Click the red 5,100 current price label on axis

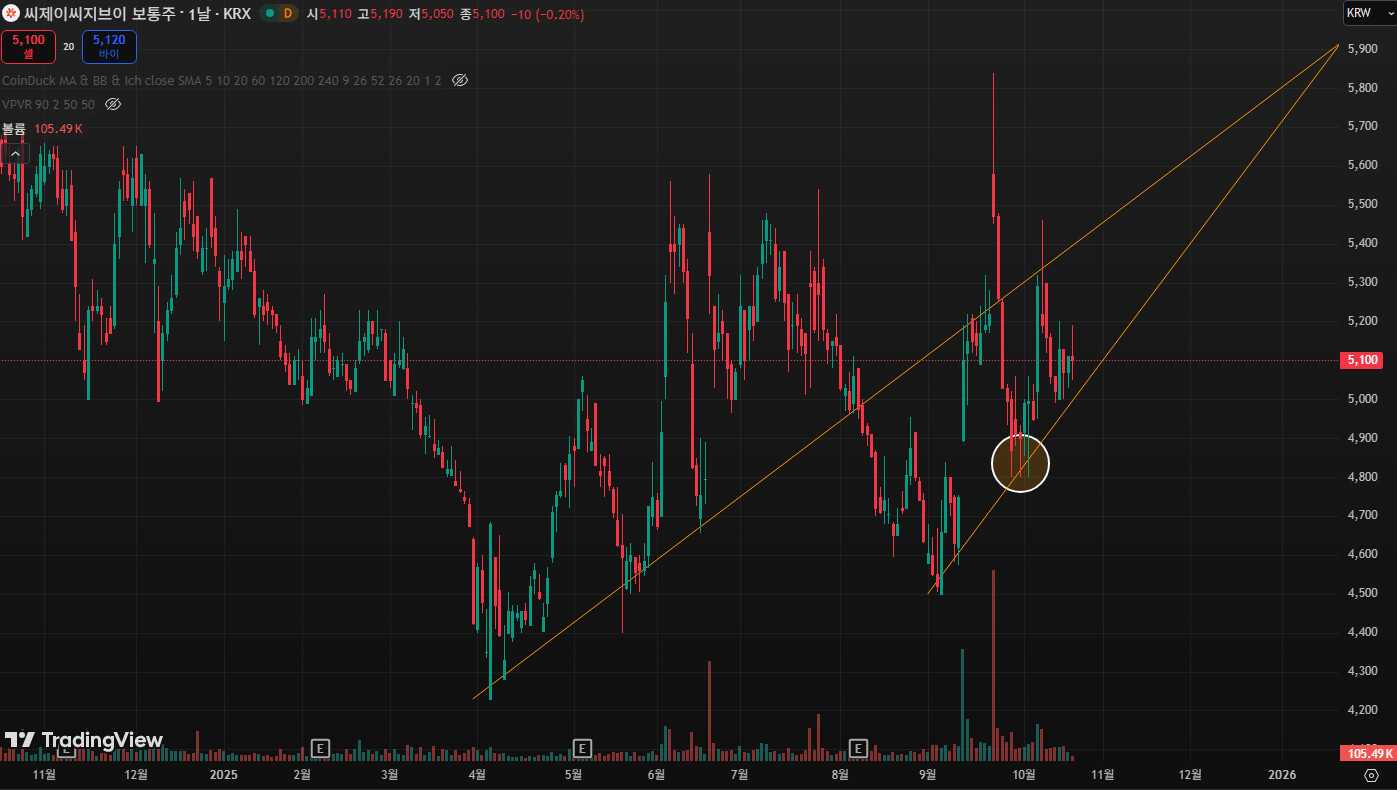pos(1360,360)
